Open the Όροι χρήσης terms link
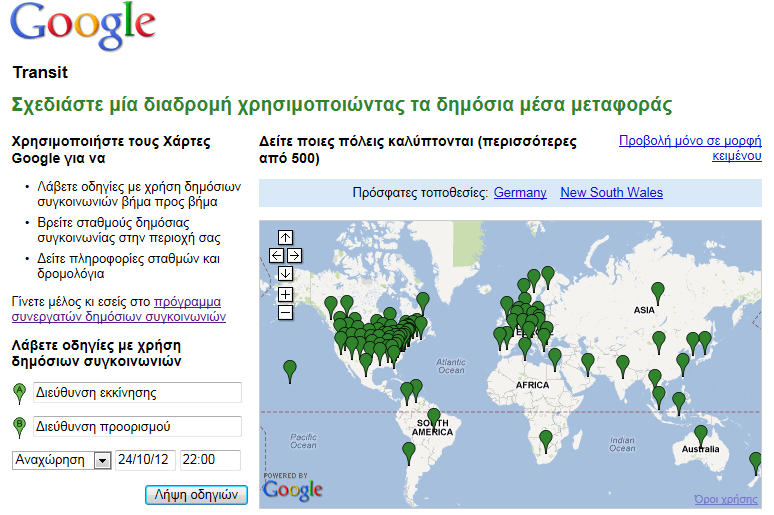 pyautogui.click(x=726, y=499)
